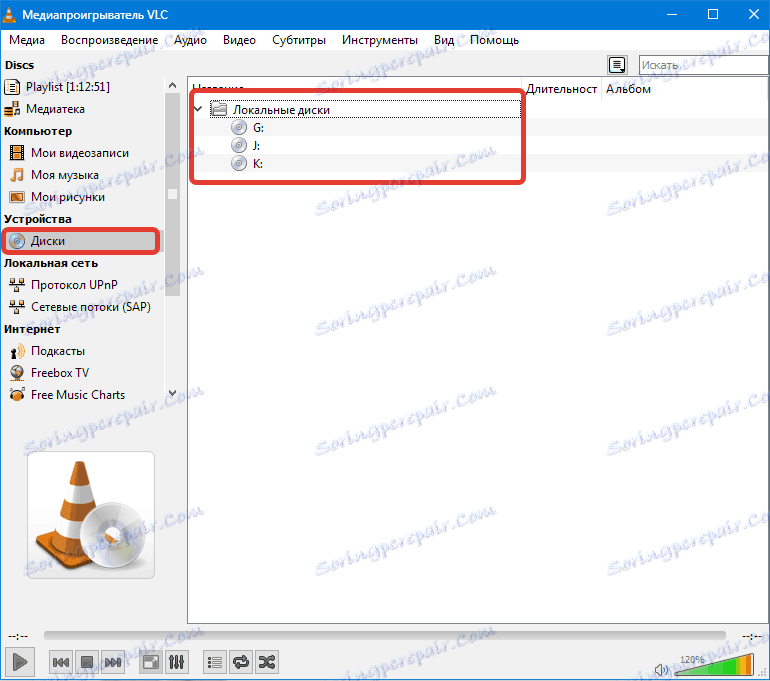Open the Видео menu
Screen dimensions: 770x681
coord(239,40)
